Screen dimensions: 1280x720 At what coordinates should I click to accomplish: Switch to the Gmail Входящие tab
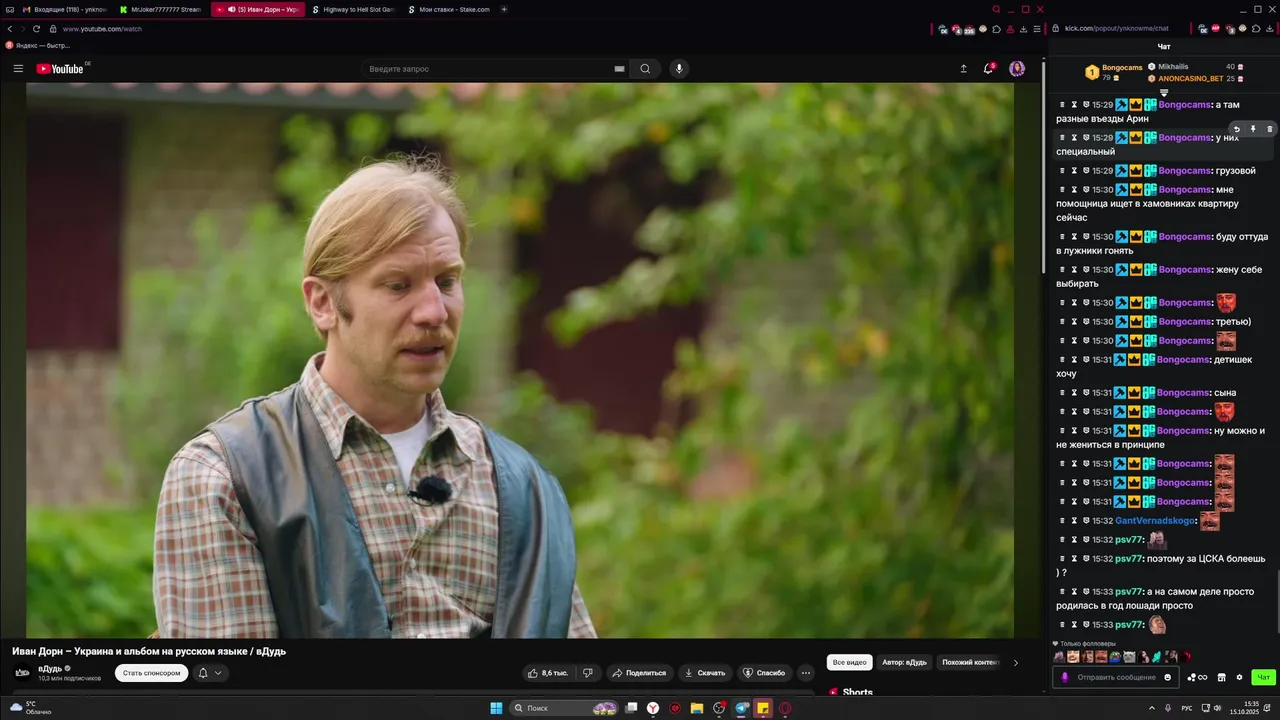pos(63,9)
